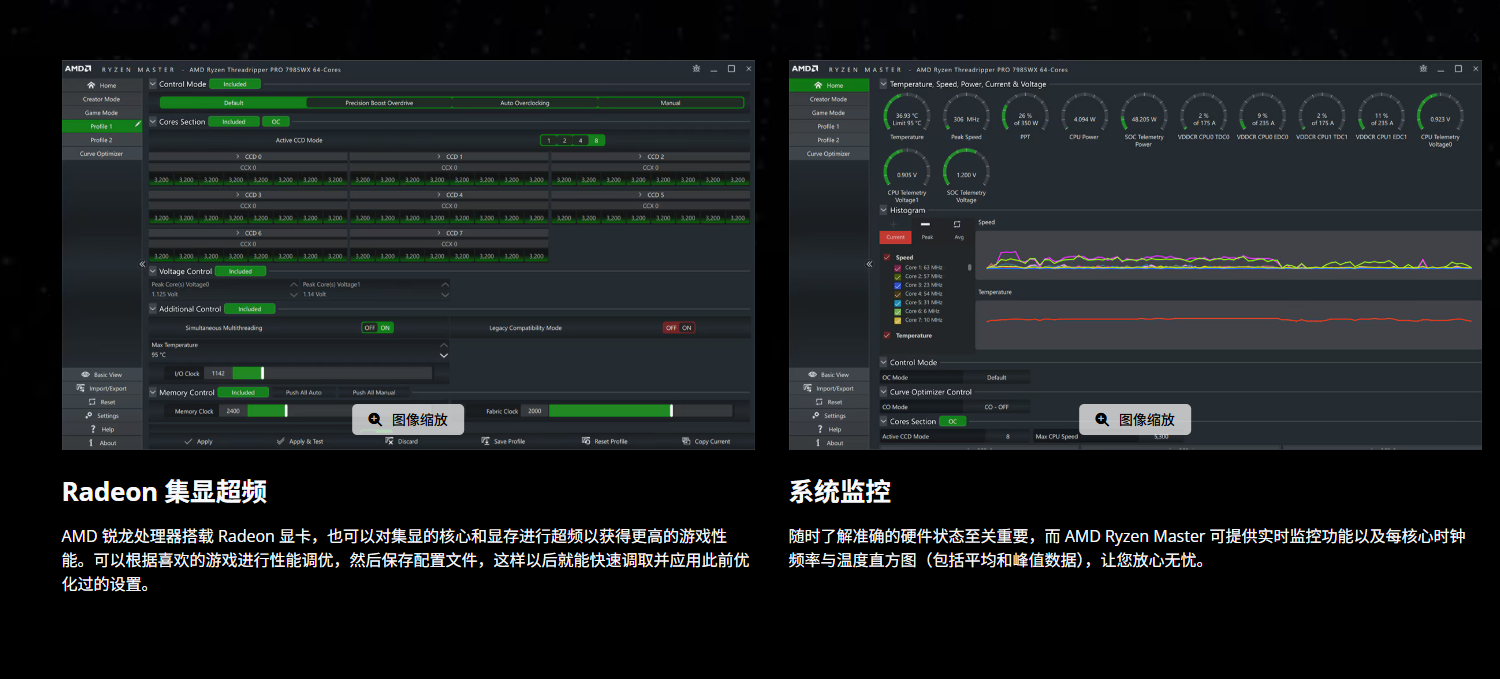This screenshot has width=1500, height=679.
Task: Click the Discard icon in bottom bar
Action: click(389, 441)
